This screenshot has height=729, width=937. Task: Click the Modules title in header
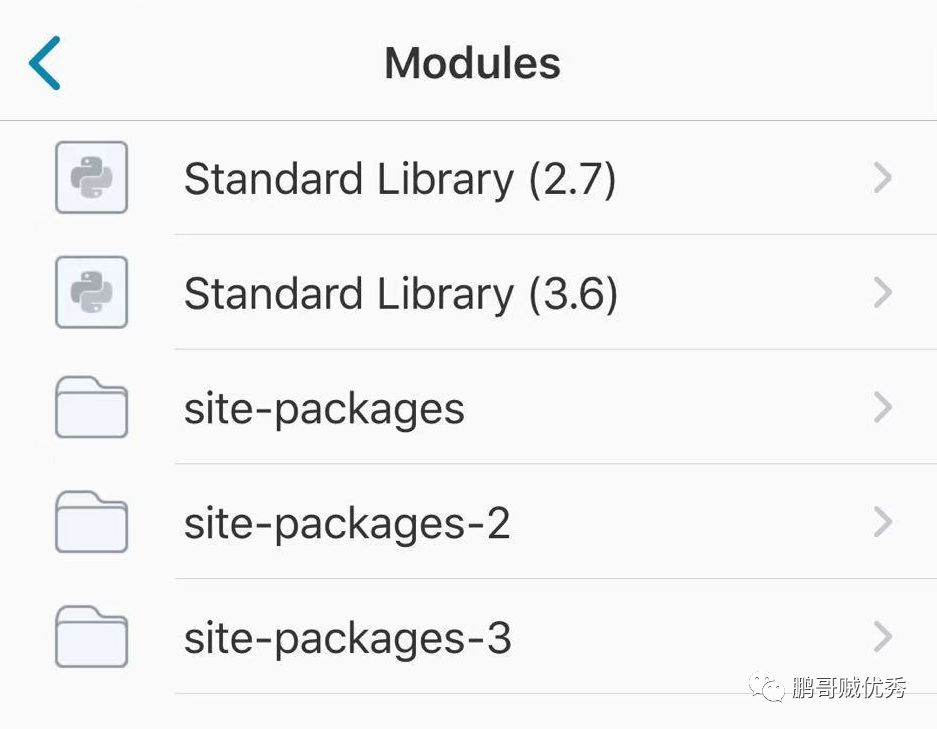[472, 63]
